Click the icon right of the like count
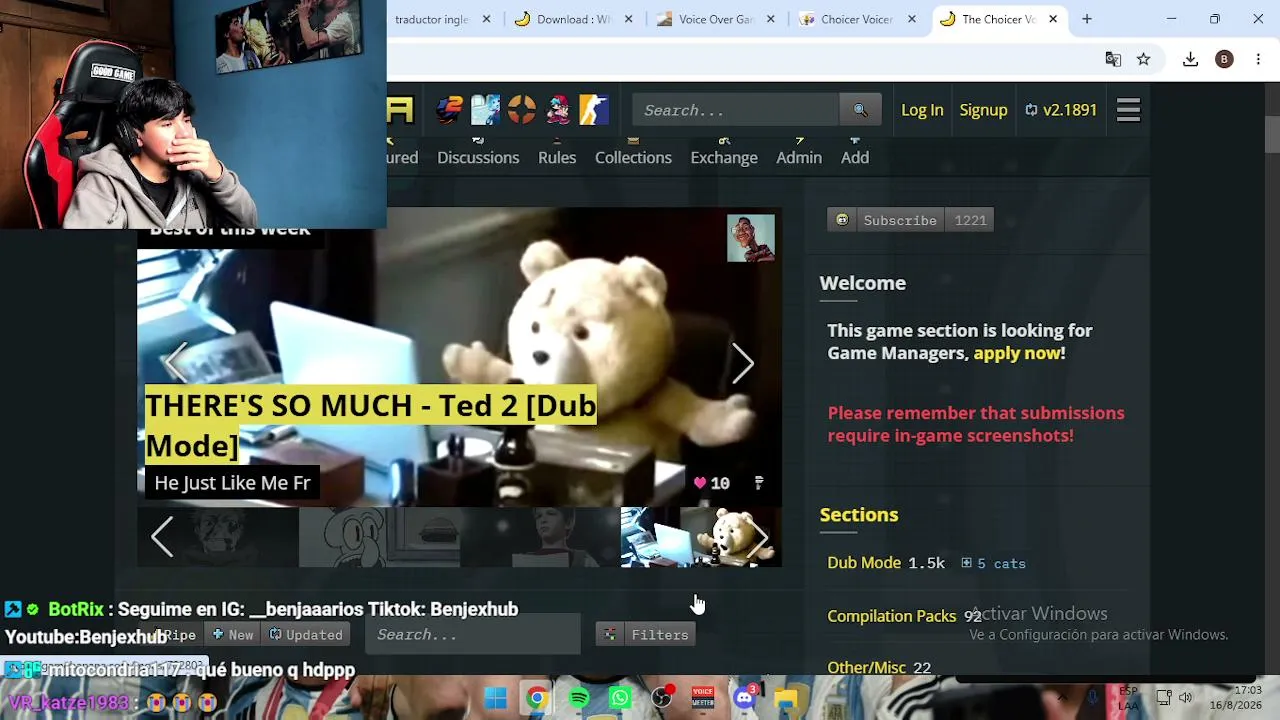 click(x=759, y=483)
